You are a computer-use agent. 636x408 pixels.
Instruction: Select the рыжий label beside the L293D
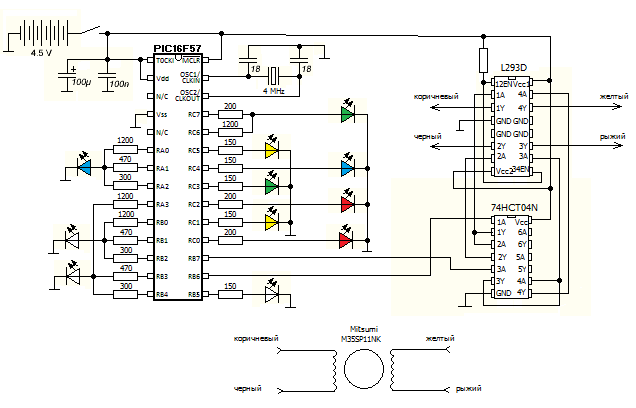(x=613, y=137)
